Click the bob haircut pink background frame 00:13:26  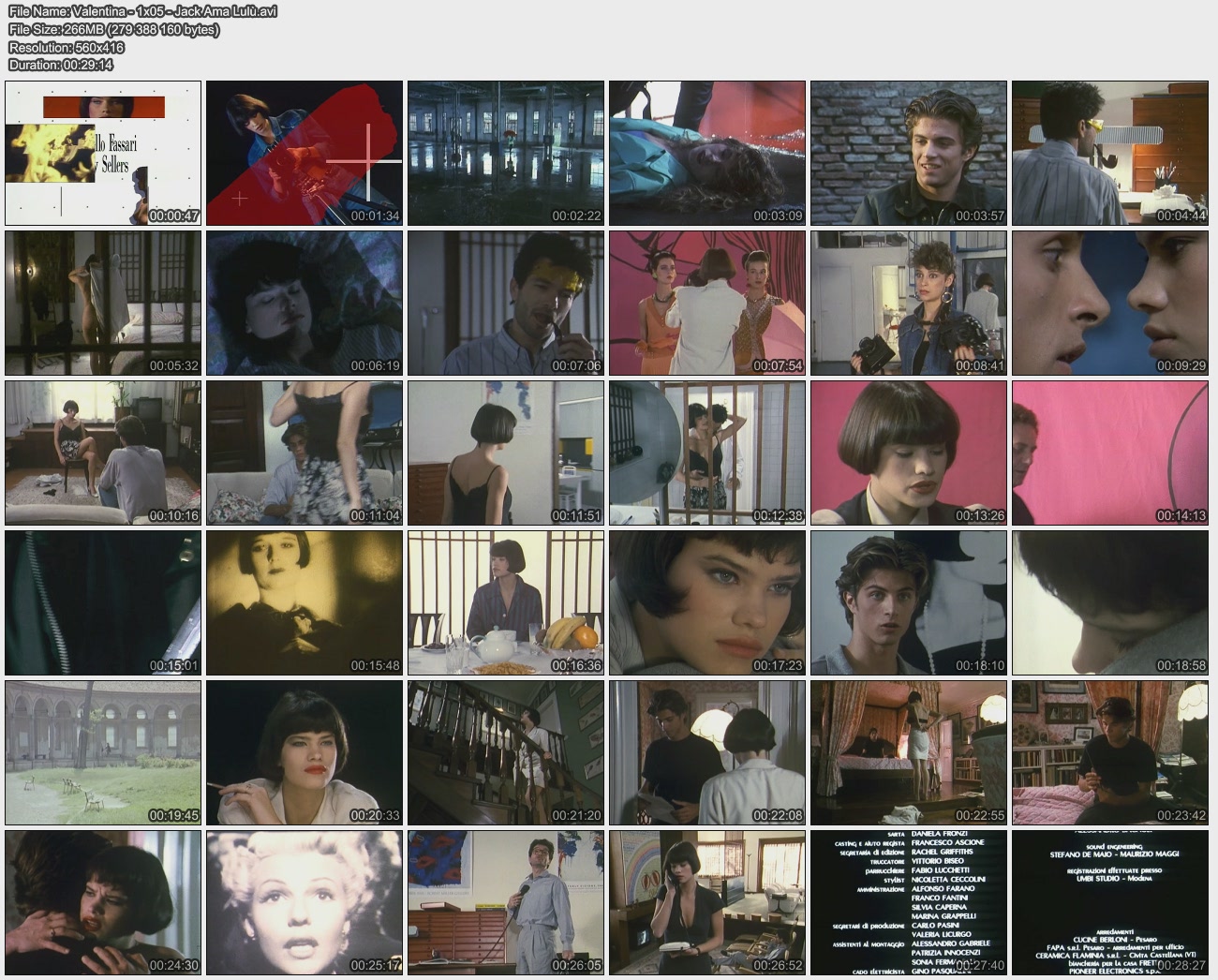click(909, 453)
